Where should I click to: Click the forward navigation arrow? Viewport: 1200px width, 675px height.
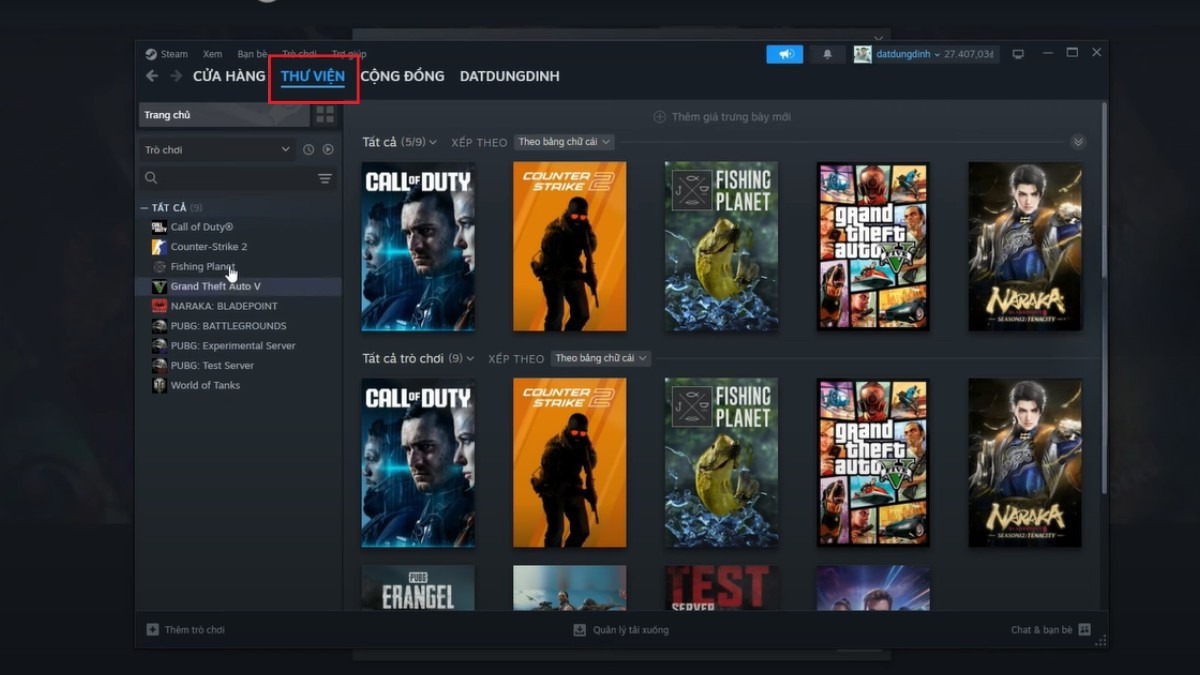[176, 76]
